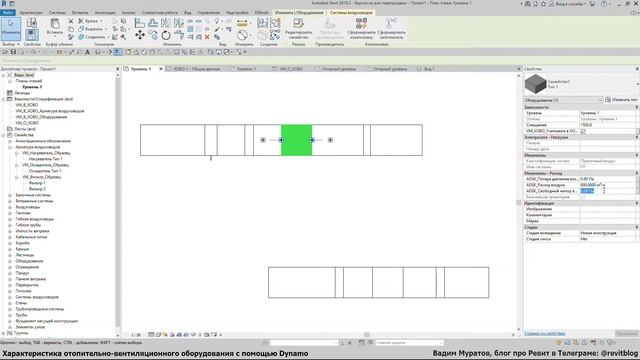Toggle VM_ХОВО_Учитывать checkbox in Properties
The height and width of the screenshot is (360, 640).
click(x=583, y=131)
